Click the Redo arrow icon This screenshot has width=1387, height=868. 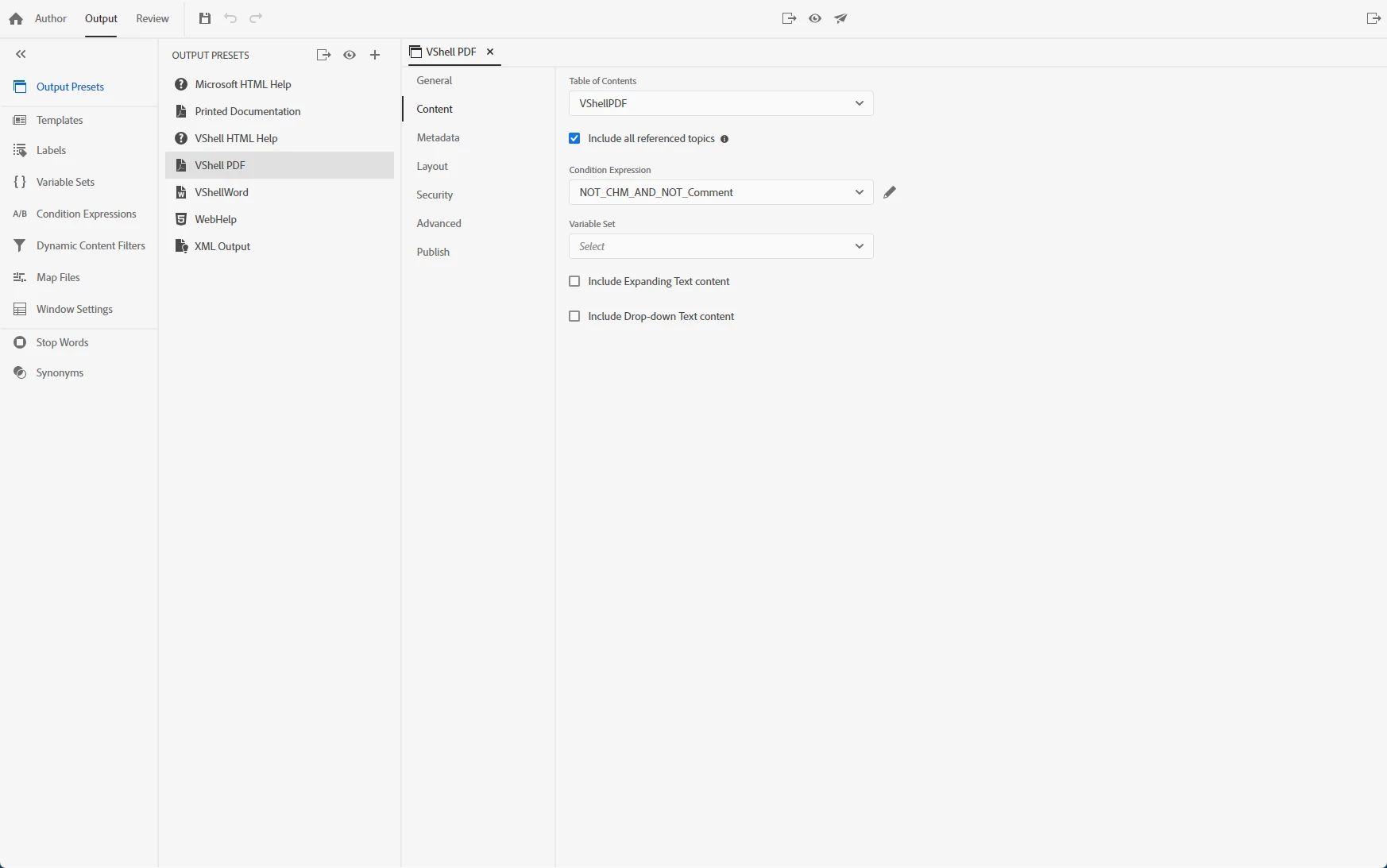coord(256,18)
